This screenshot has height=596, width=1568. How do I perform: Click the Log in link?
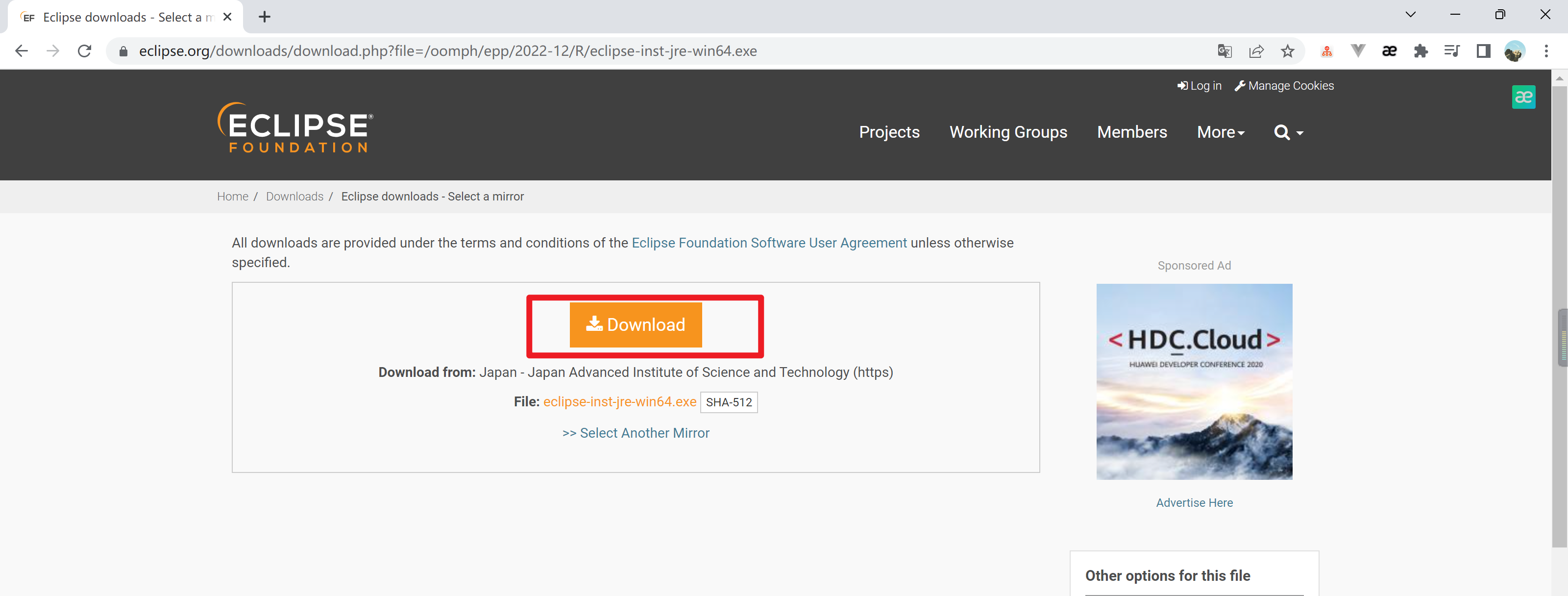click(x=1199, y=86)
